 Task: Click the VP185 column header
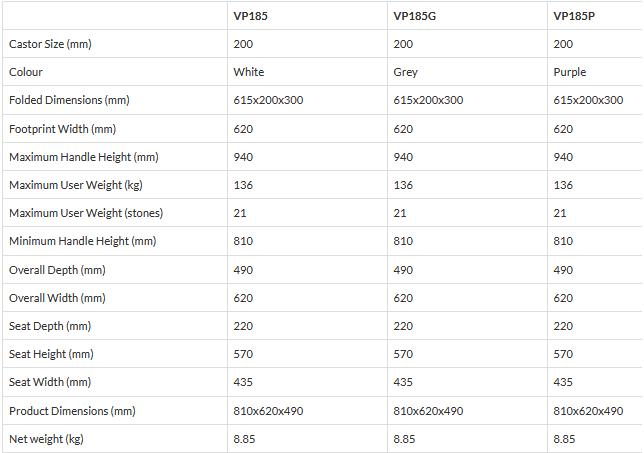tap(250, 16)
